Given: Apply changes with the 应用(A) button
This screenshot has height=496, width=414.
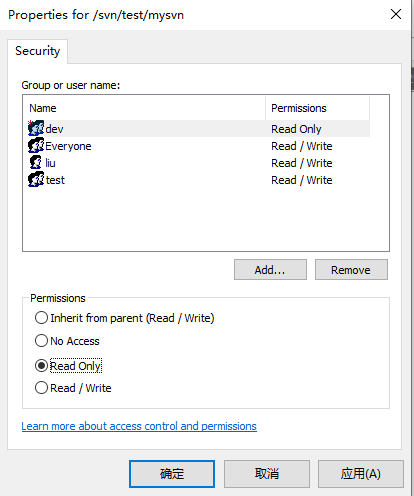Looking at the screenshot, I should click(361, 474).
